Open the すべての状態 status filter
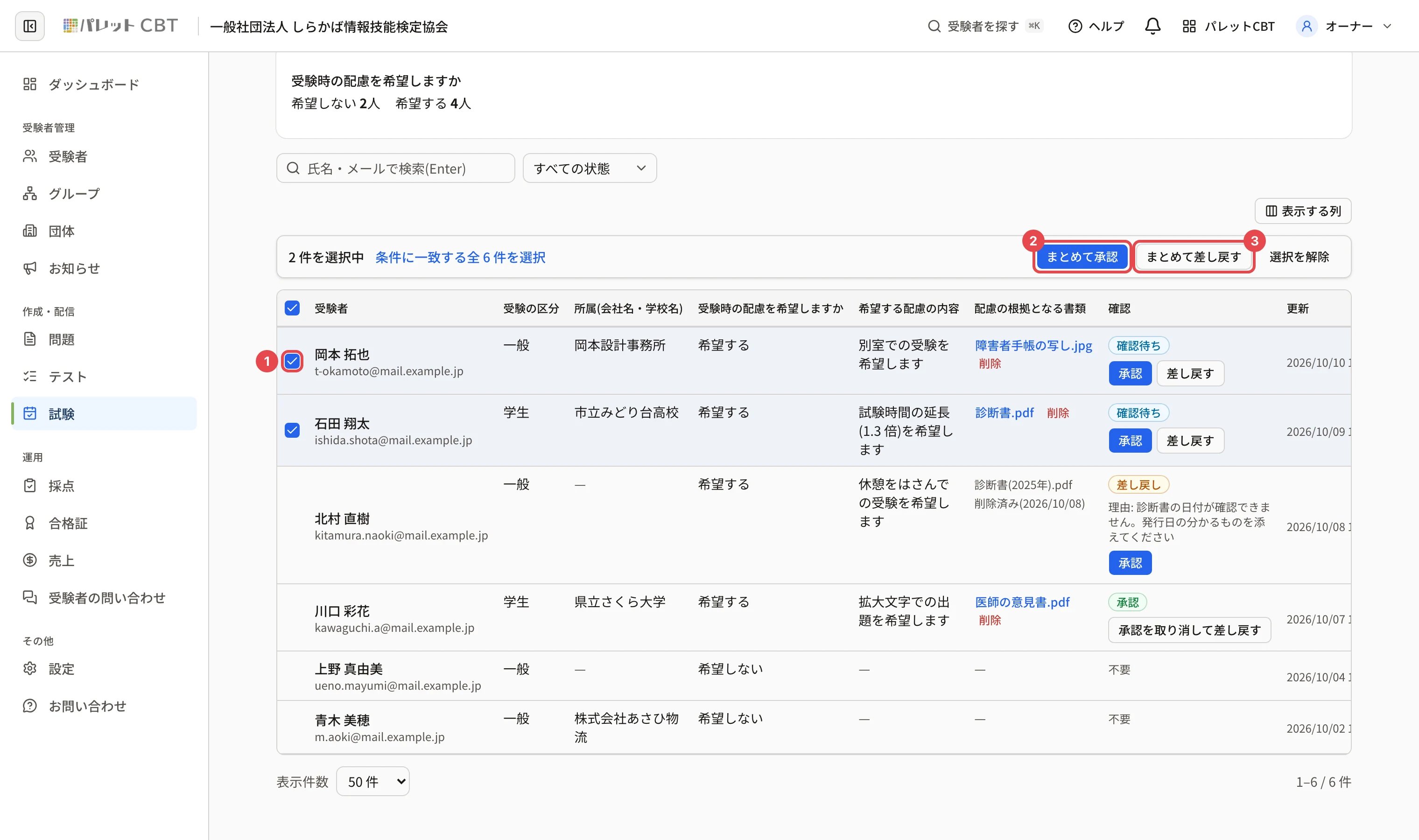Image resolution: width=1419 pixels, height=840 pixels. coord(590,168)
